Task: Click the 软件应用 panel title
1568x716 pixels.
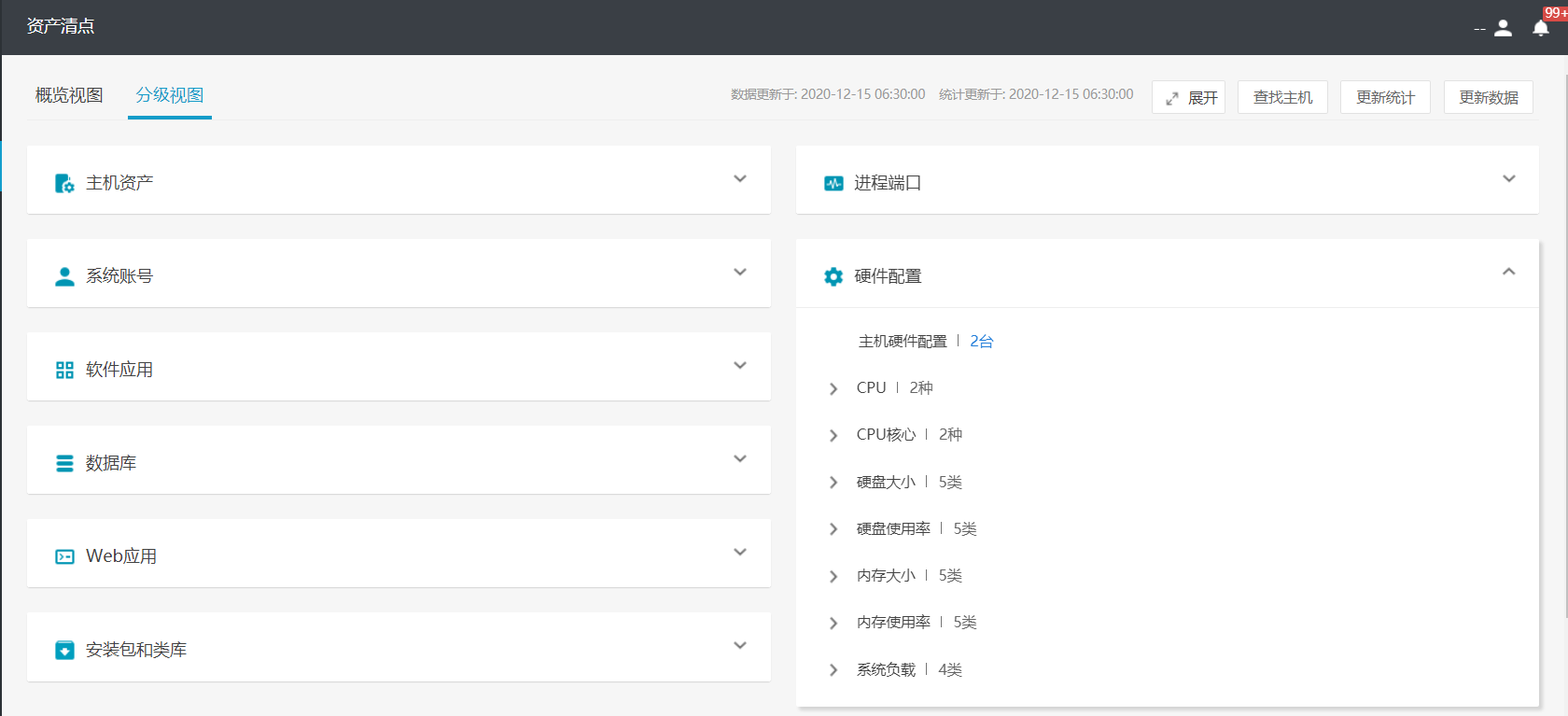Action: coord(119,370)
